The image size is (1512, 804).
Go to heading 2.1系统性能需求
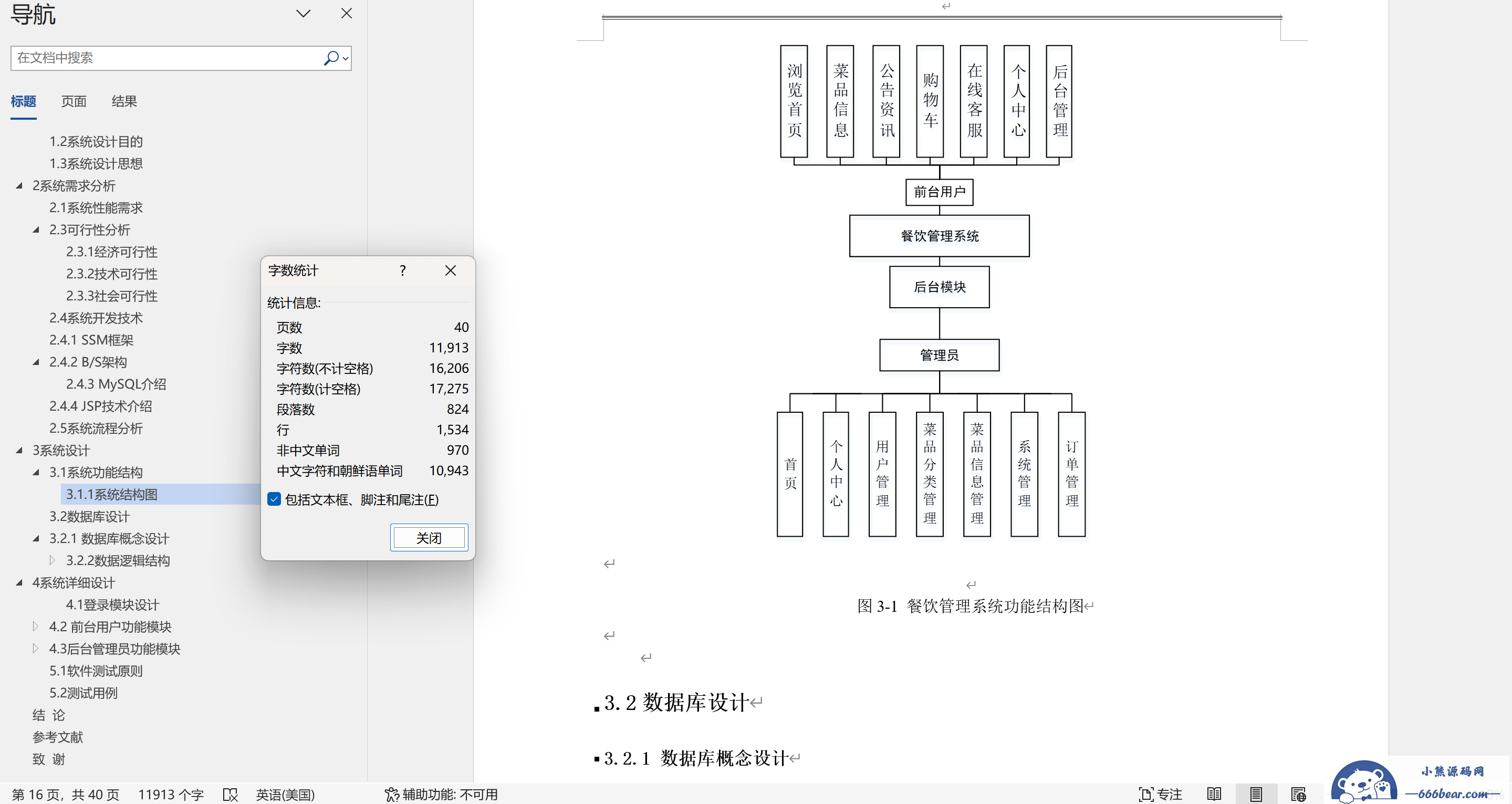click(96, 208)
